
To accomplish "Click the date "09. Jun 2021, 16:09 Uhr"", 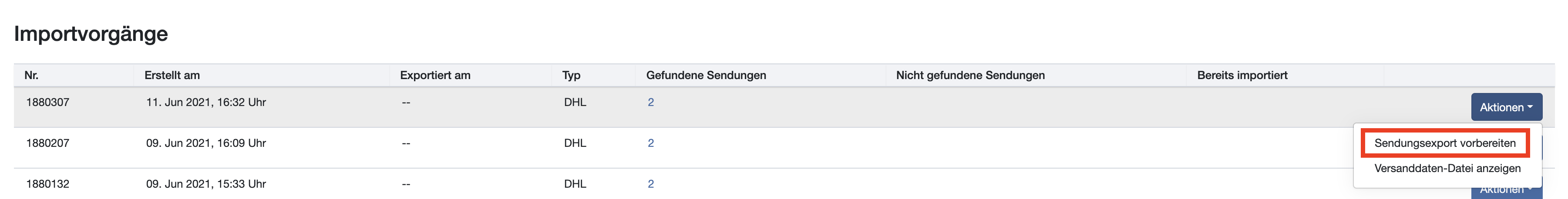I will (x=206, y=143).
